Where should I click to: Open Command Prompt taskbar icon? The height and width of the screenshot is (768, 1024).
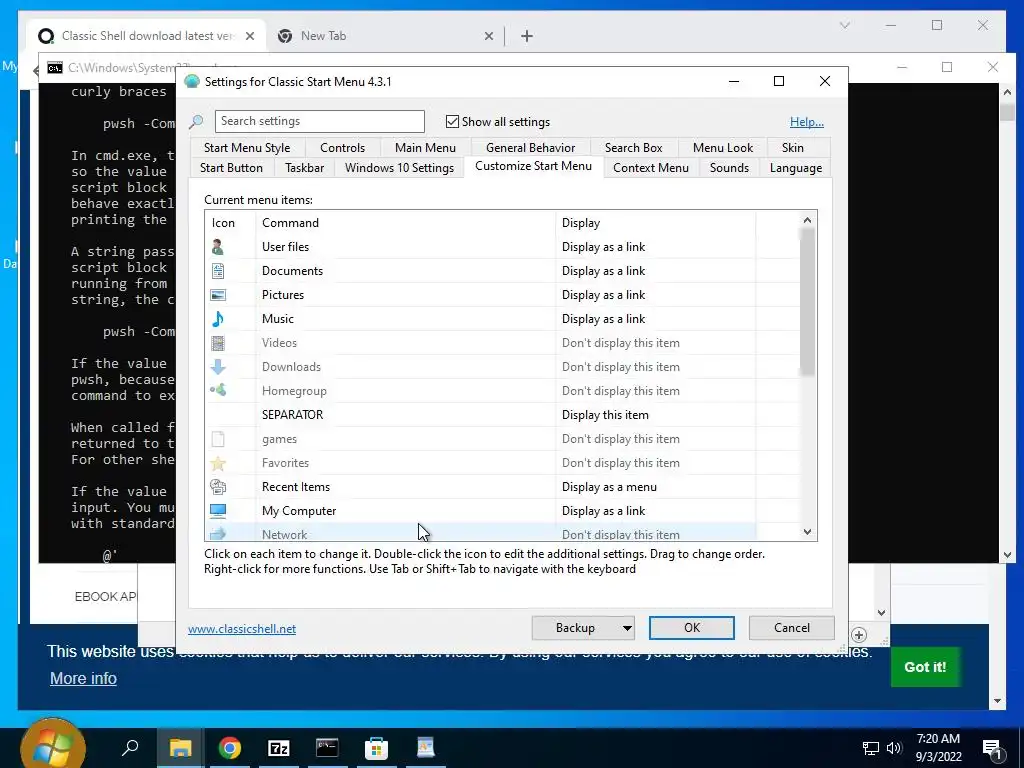(327, 747)
